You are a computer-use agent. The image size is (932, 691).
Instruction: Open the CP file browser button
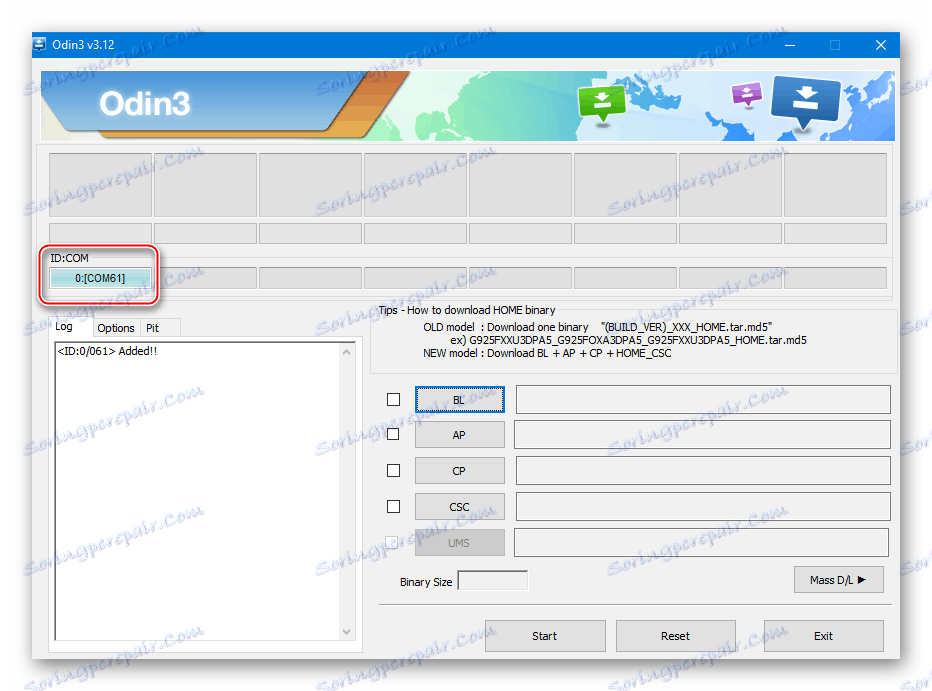click(x=459, y=471)
